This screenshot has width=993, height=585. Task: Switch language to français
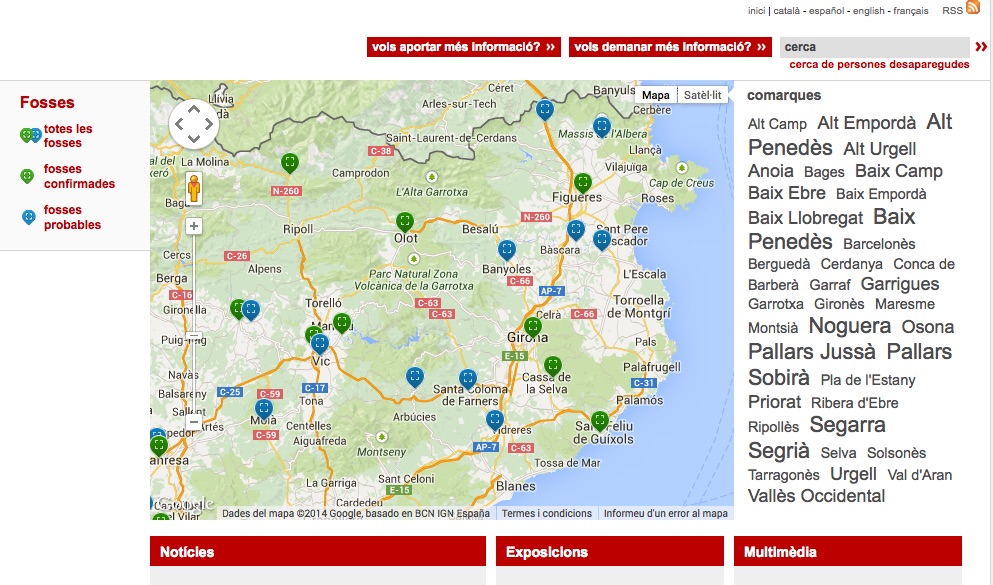911,11
